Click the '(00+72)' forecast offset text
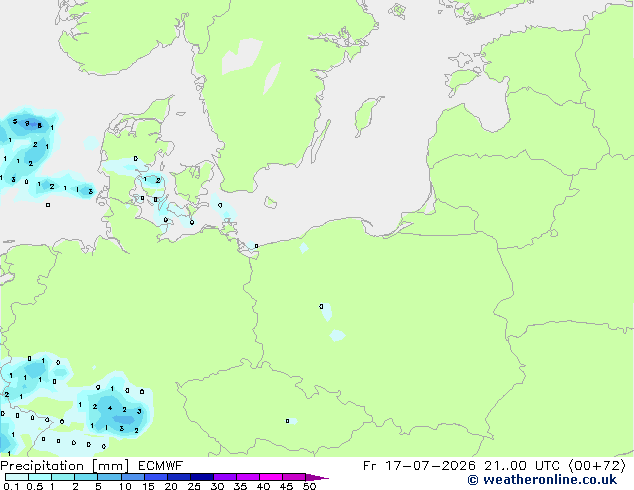The width and height of the screenshot is (634, 490). pyautogui.click(x=597, y=466)
